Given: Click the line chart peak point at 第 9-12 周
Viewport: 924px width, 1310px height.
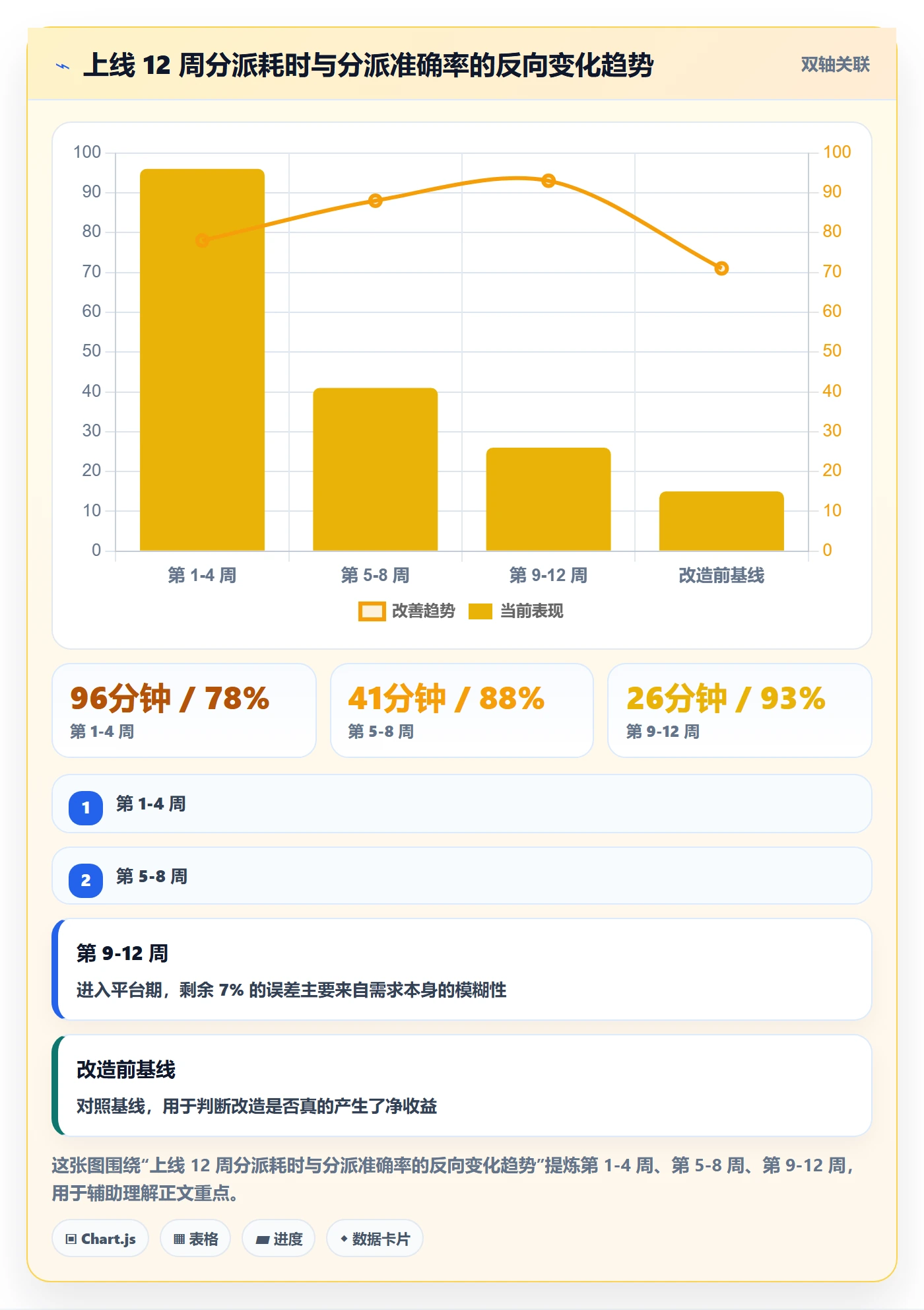Looking at the screenshot, I should pyautogui.click(x=548, y=181).
